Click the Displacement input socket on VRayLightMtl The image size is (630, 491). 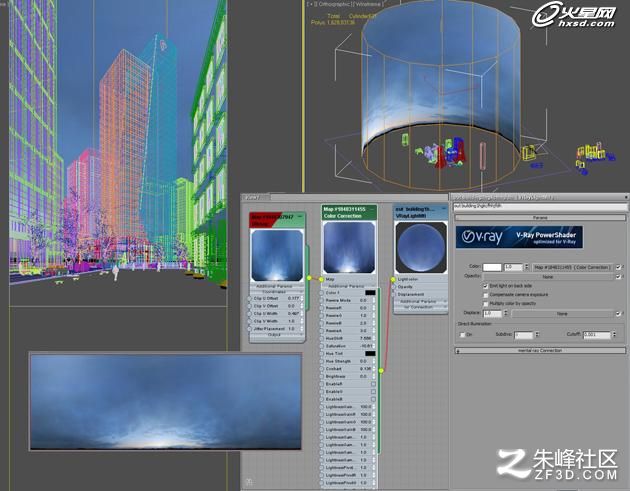click(x=393, y=295)
